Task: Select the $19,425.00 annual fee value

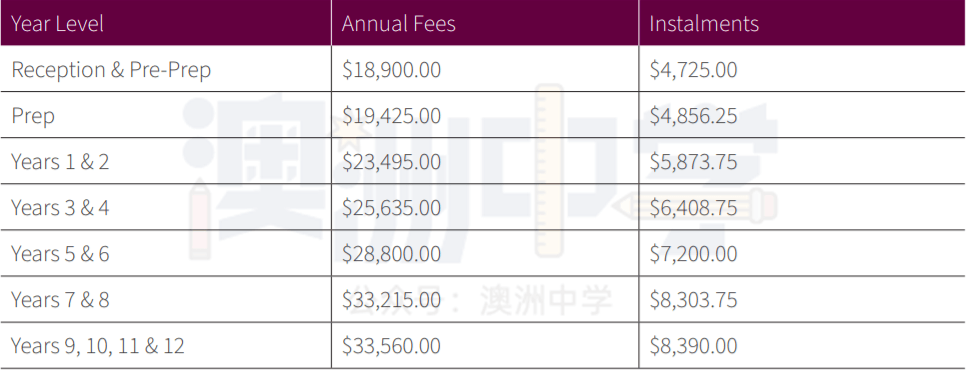Action: pos(391,116)
